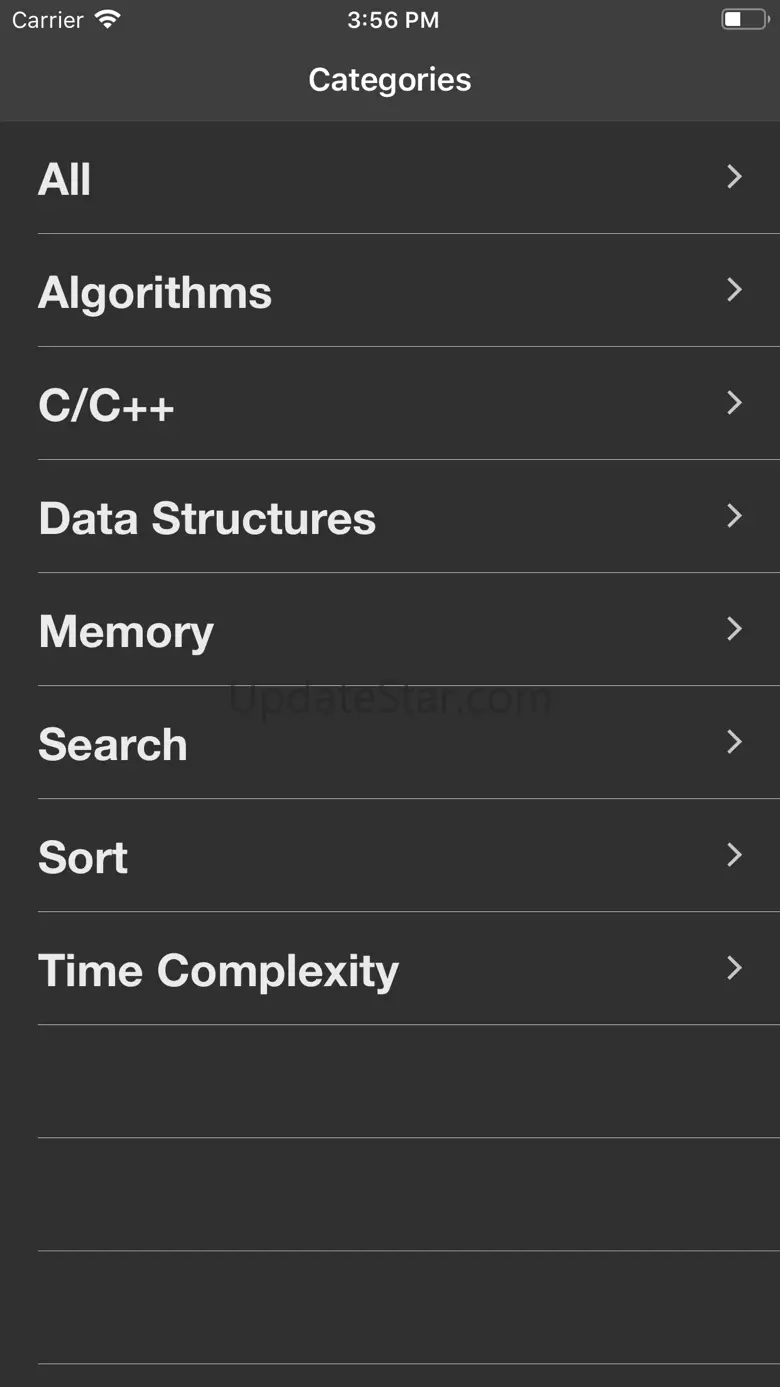Tap the battery icon in status bar

745,19
